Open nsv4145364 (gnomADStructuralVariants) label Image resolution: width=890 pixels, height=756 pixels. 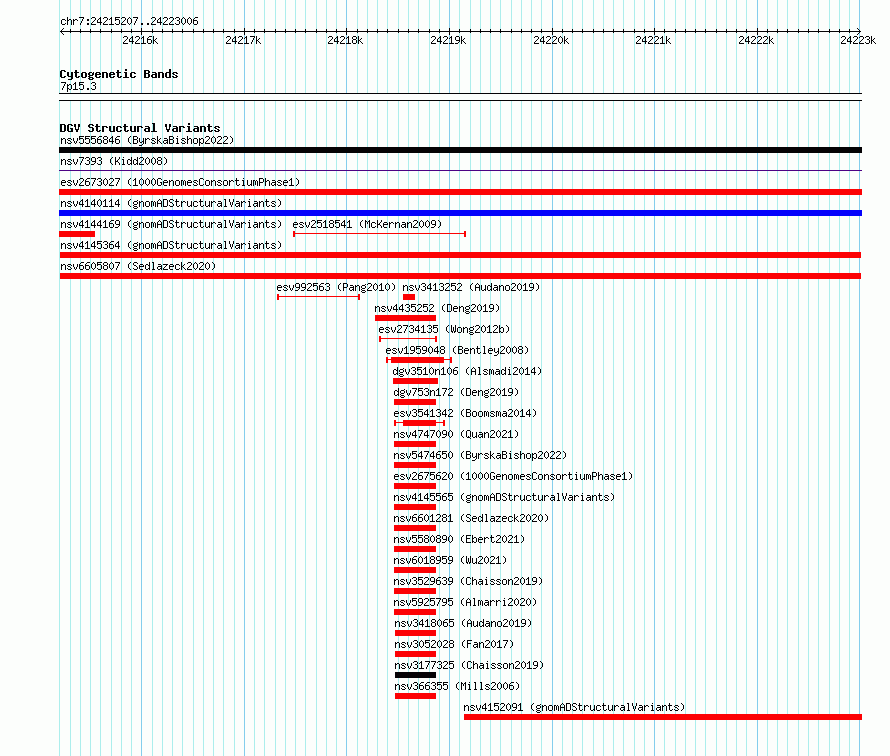click(x=171, y=245)
